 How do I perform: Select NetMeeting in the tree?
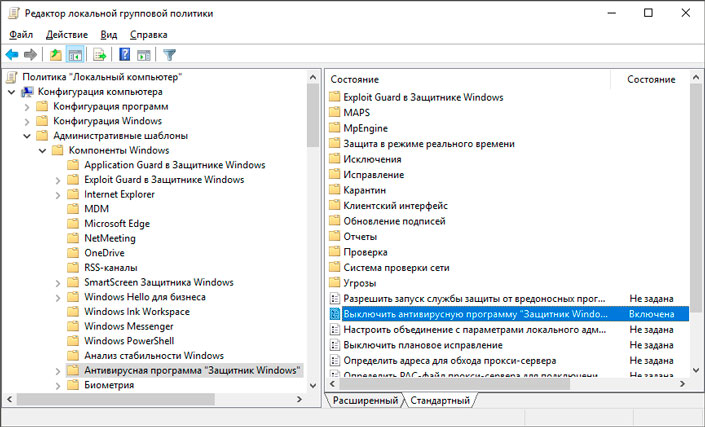tap(110, 238)
